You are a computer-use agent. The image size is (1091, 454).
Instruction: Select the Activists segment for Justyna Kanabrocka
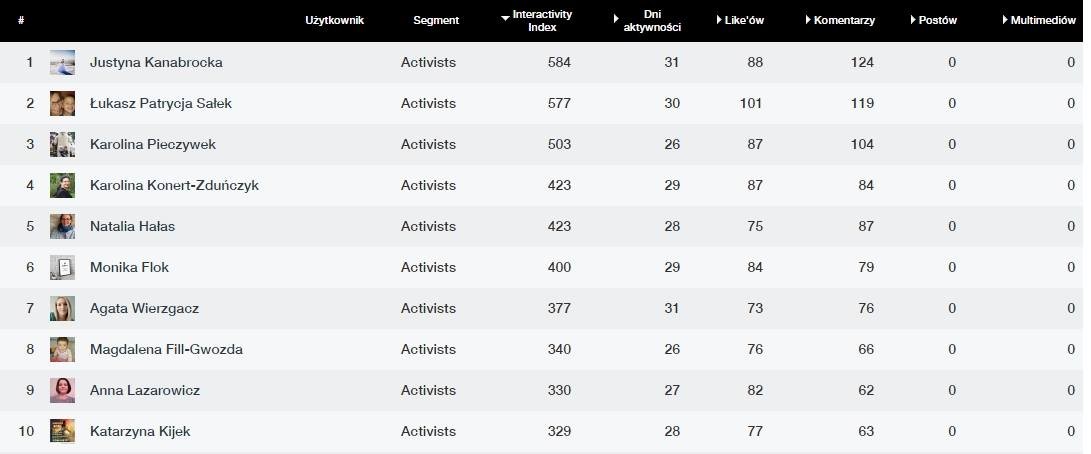tap(428, 62)
